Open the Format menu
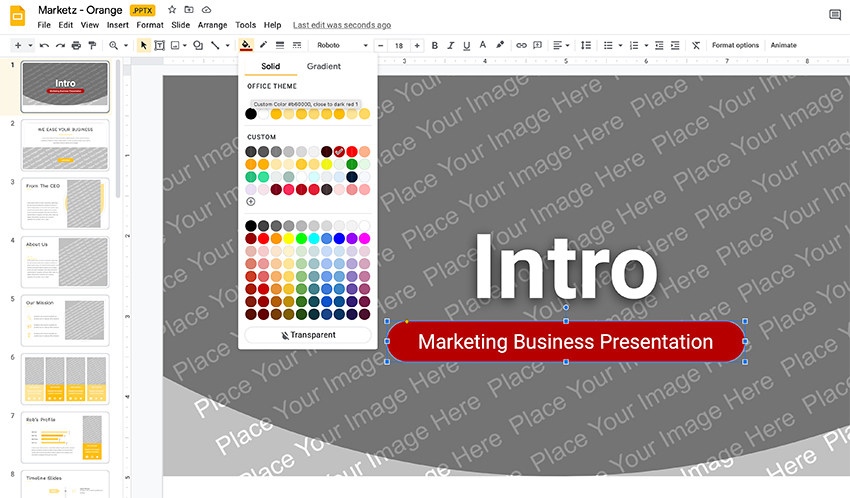The height and width of the screenshot is (498, 850). point(150,25)
